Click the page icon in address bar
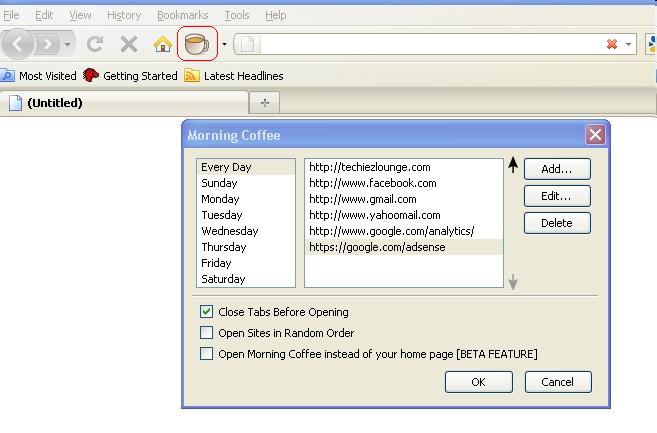 pyautogui.click(x=247, y=44)
